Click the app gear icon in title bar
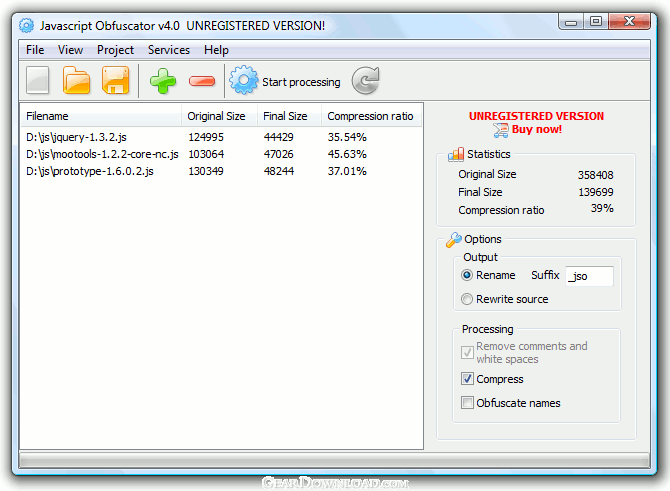The height and width of the screenshot is (491, 670). click(x=26, y=26)
